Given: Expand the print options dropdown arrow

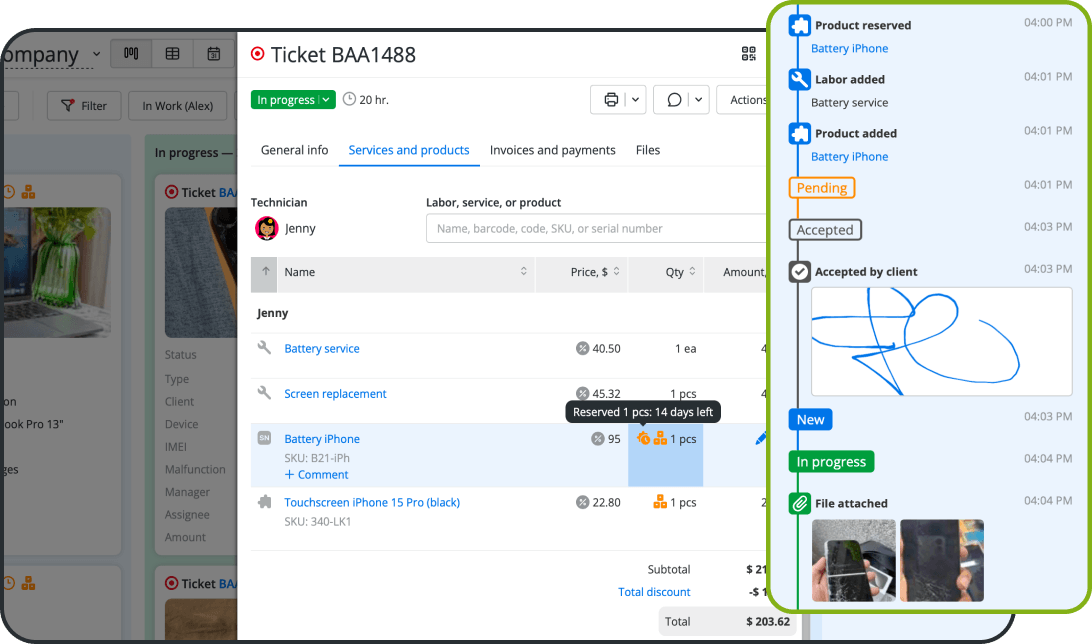Looking at the screenshot, I should pos(636,100).
